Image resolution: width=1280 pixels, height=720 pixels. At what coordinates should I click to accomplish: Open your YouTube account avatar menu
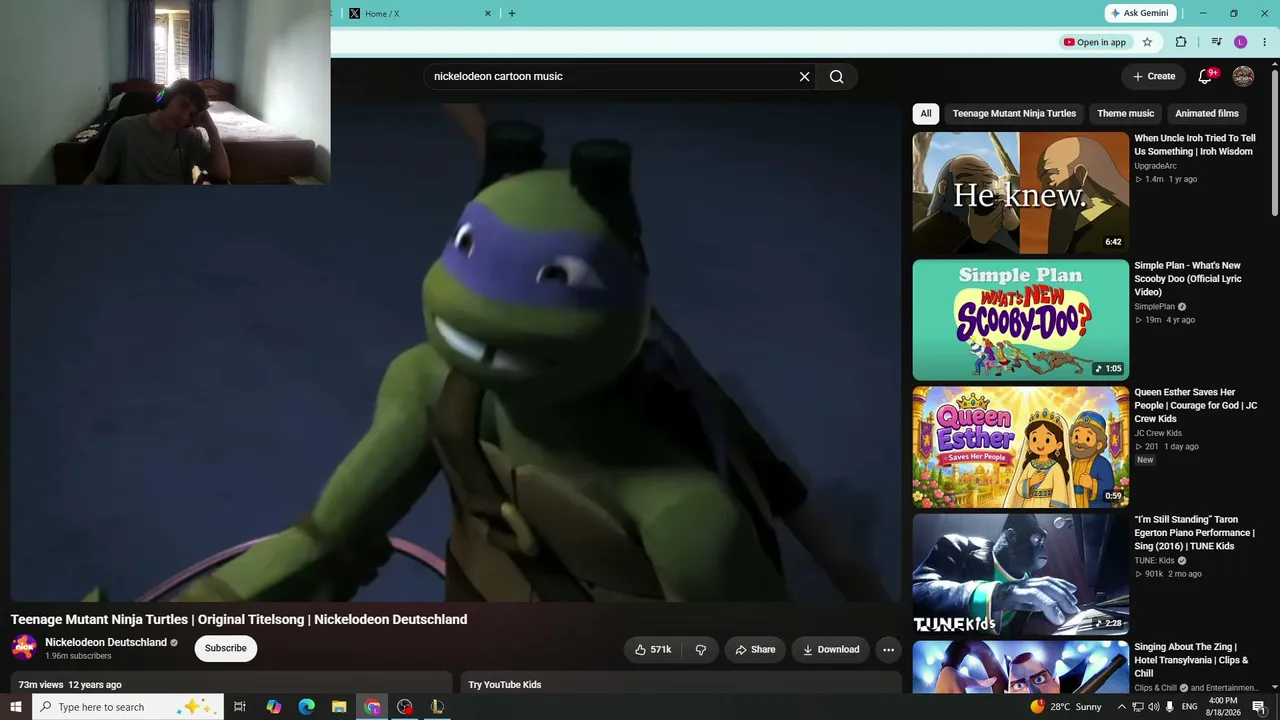point(1243,76)
